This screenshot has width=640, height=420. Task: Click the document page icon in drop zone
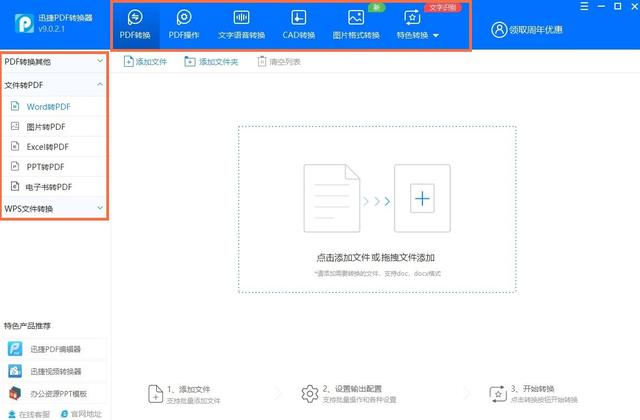332,198
